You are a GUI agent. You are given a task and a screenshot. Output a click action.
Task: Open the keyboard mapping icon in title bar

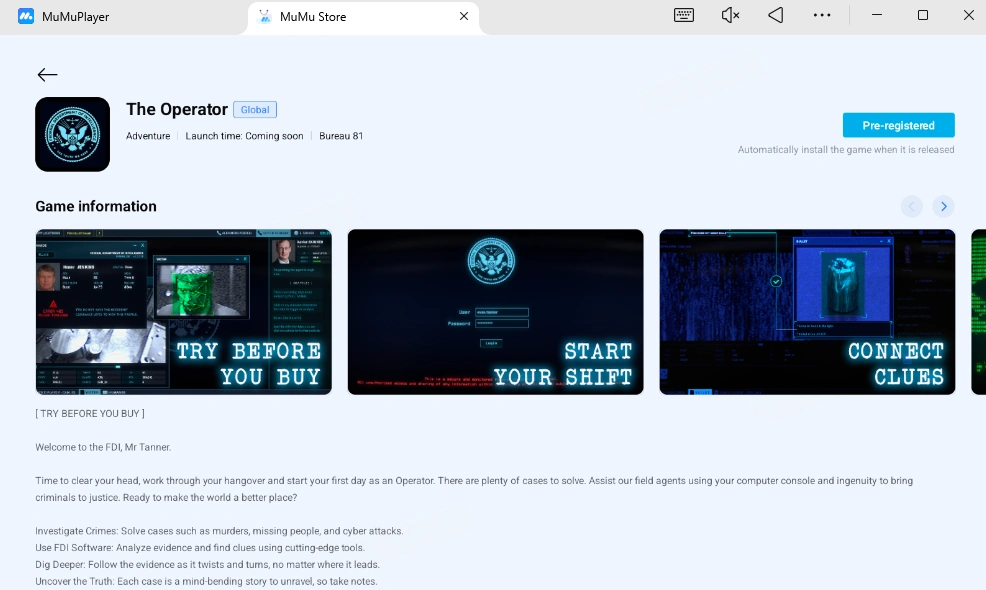pyautogui.click(x=684, y=15)
